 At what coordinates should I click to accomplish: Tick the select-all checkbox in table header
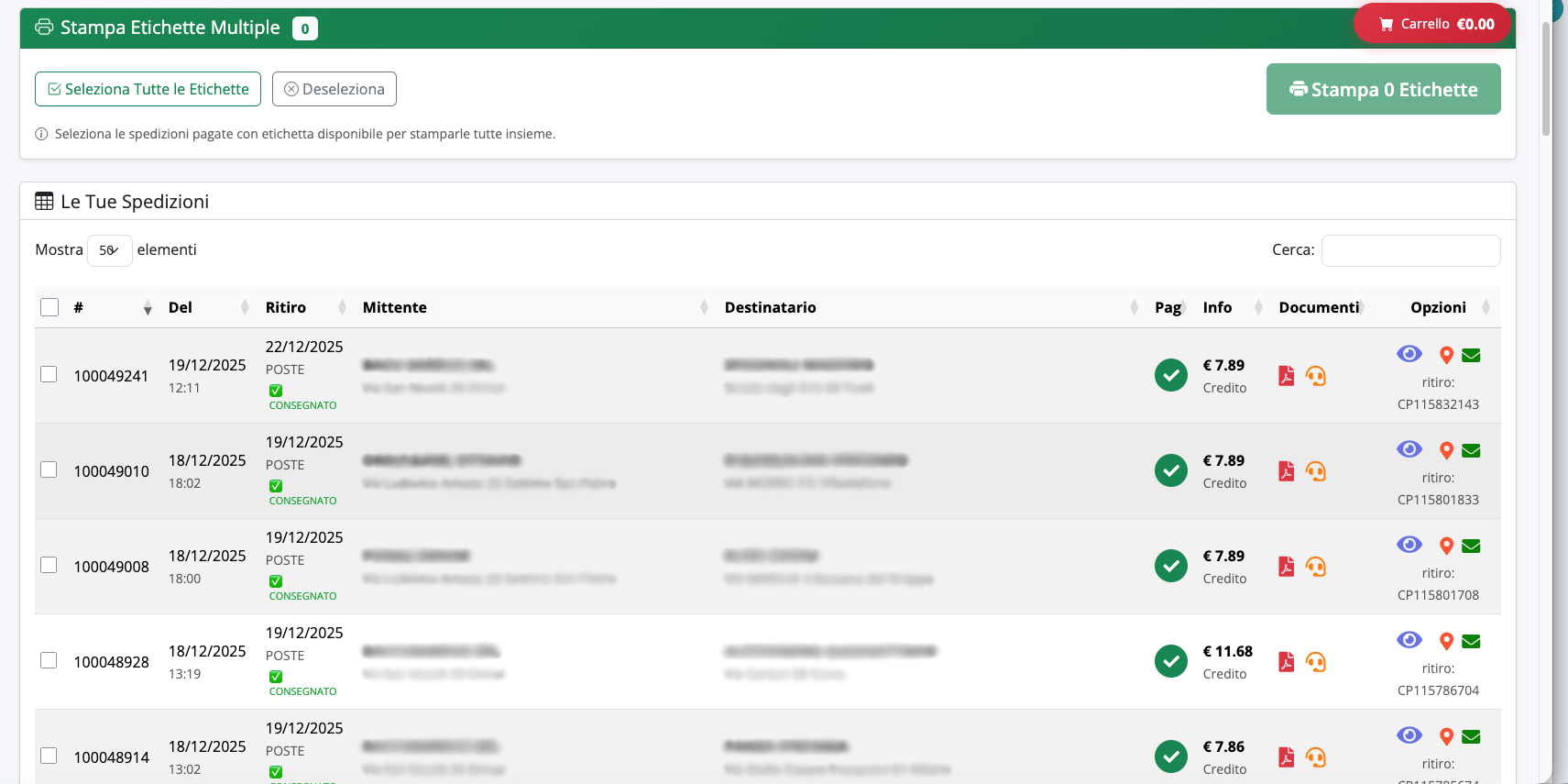pyautogui.click(x=49, y=307)
